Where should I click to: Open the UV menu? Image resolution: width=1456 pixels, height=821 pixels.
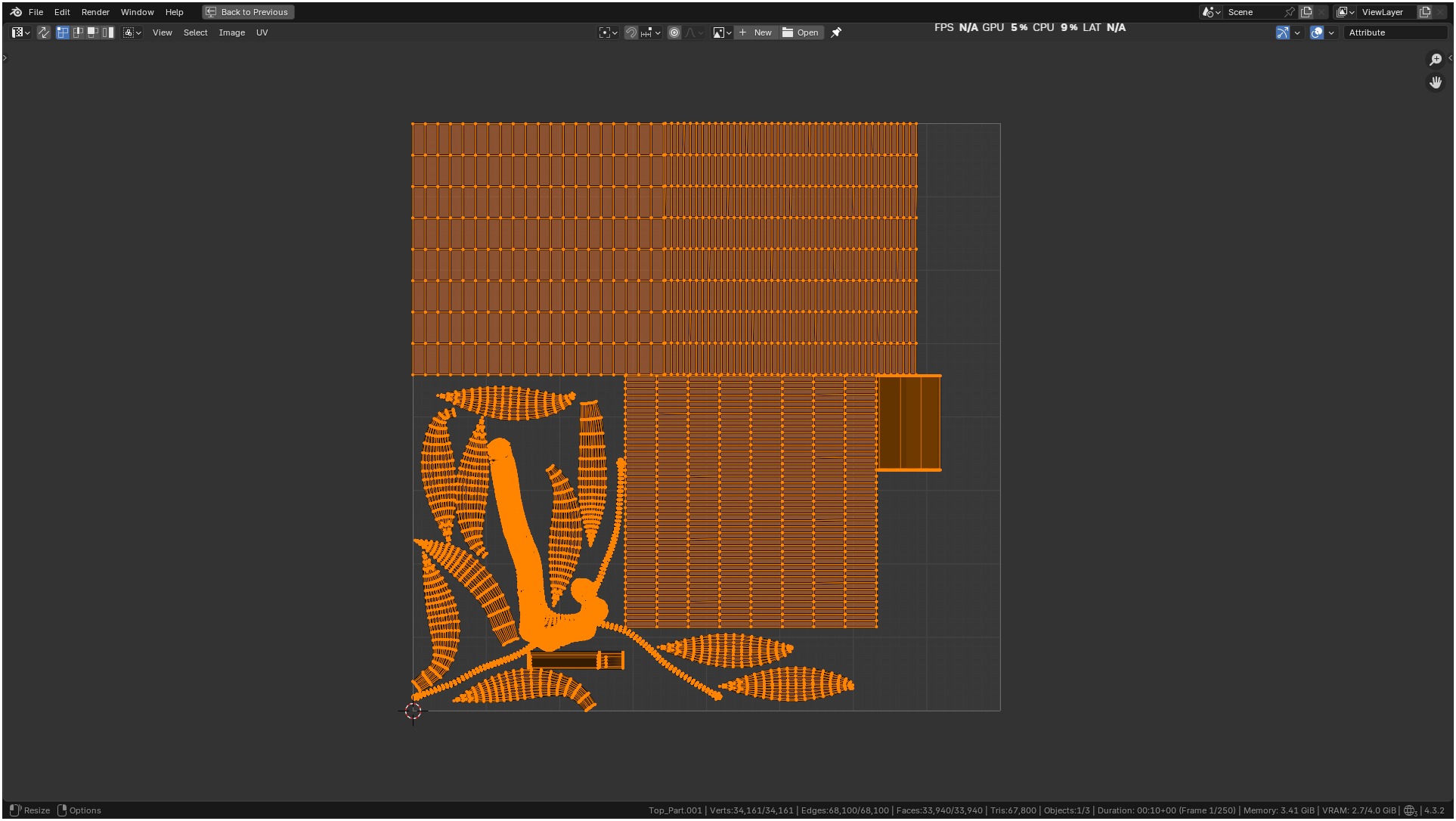[x=262, y=33]
